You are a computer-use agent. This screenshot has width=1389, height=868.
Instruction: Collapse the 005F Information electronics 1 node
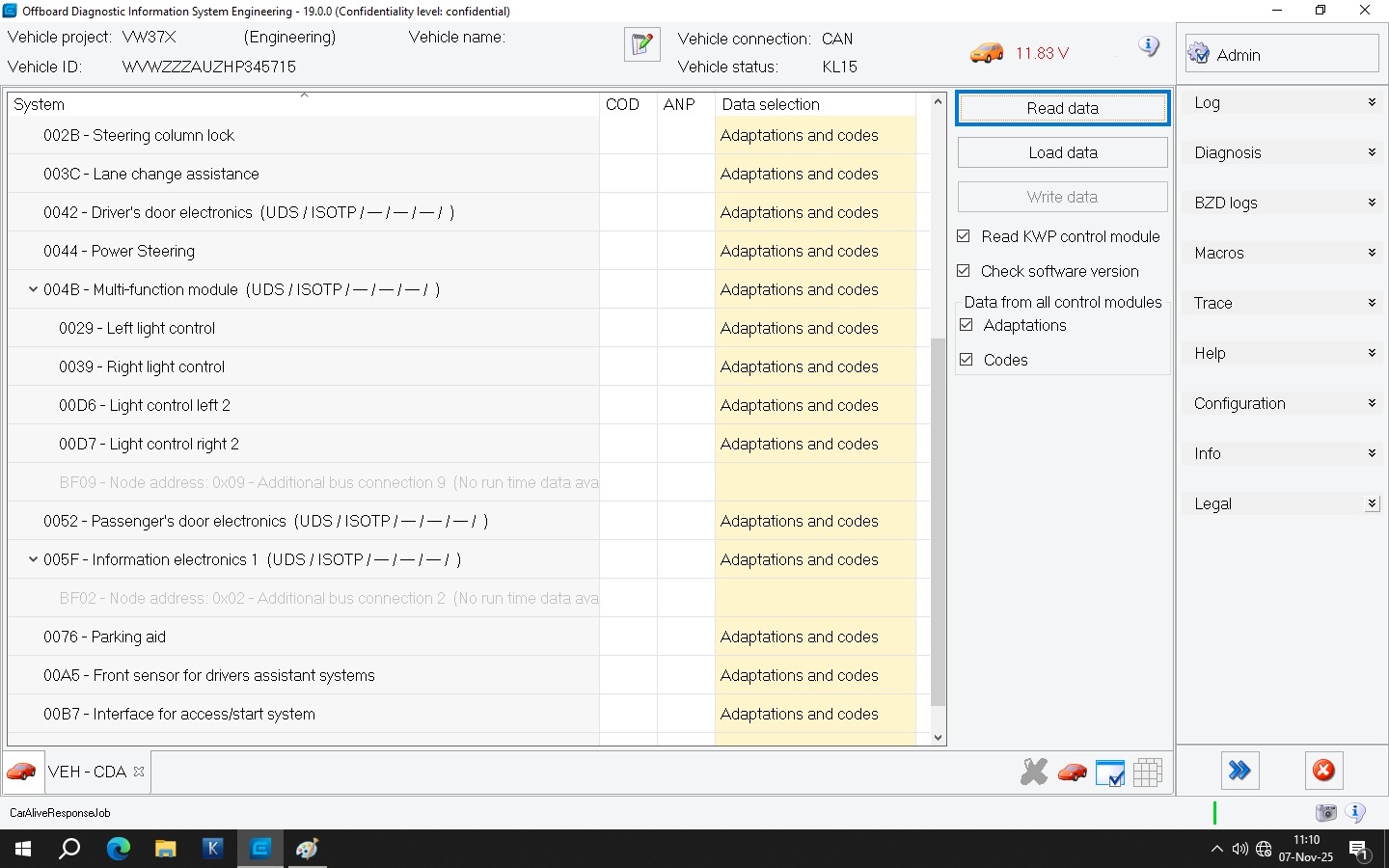(x=33, y=559)
